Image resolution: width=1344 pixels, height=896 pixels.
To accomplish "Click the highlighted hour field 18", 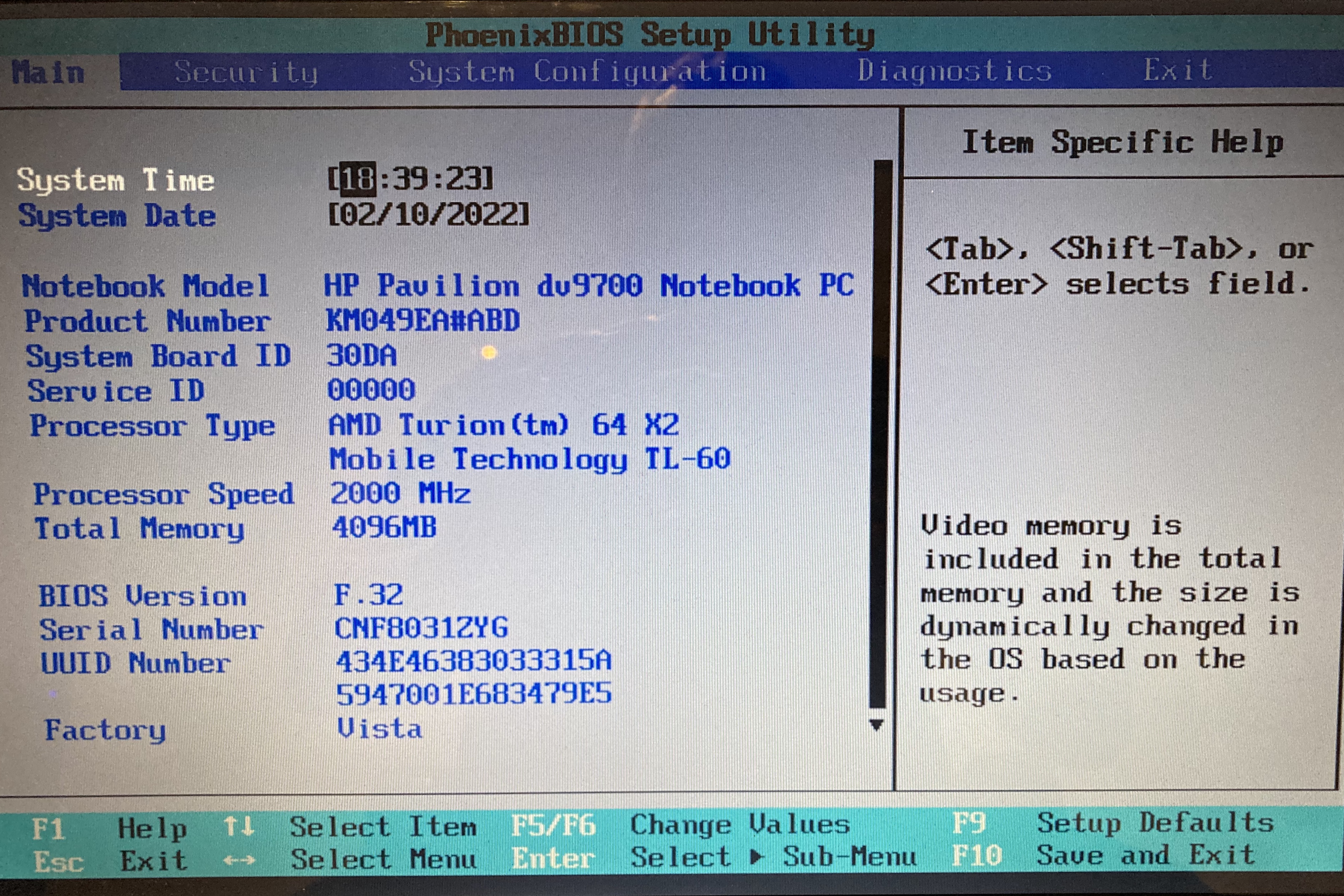I will click(x=358, y=179).
